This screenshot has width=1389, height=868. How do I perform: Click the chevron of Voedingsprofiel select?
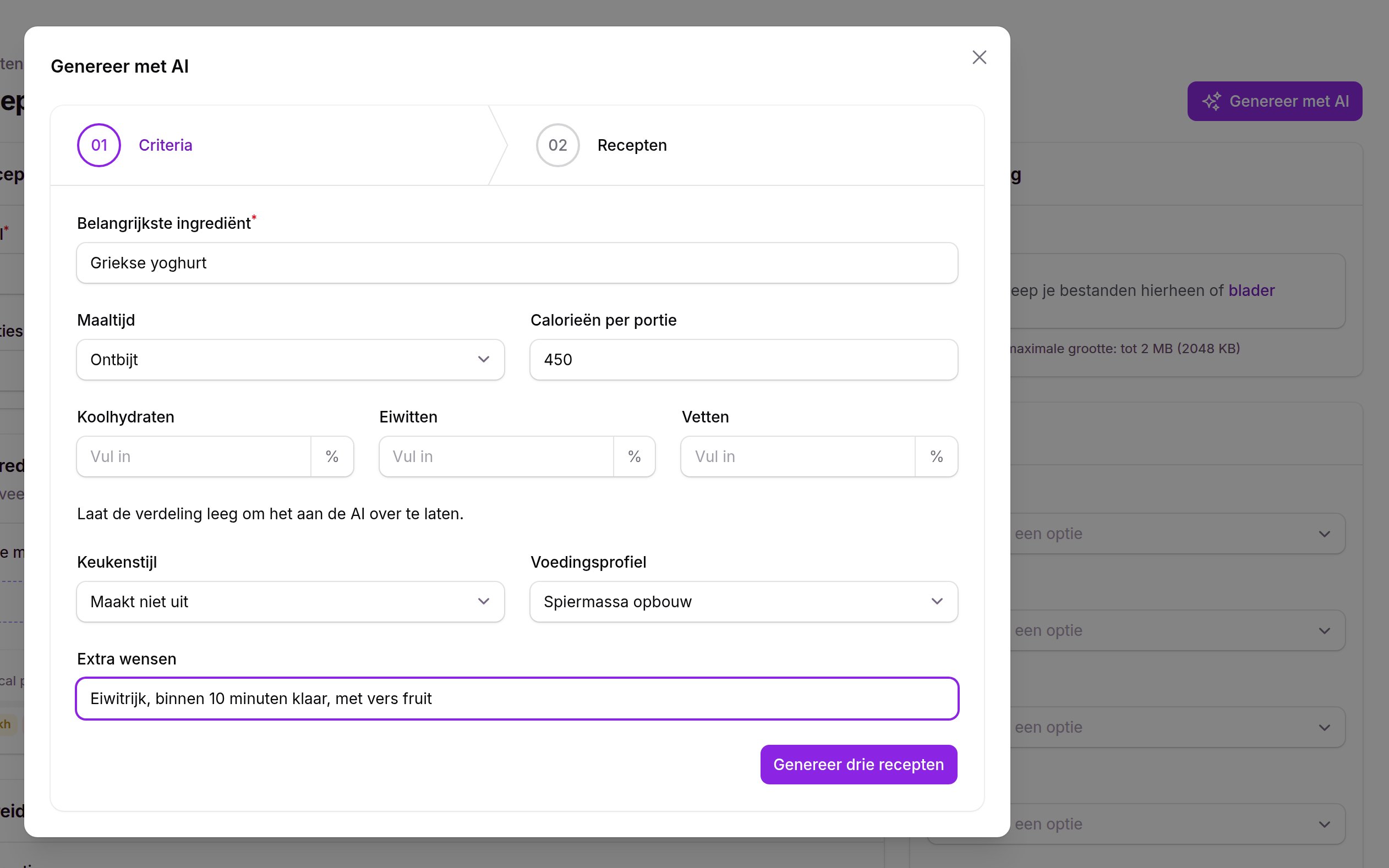click(x=937, y=602)
